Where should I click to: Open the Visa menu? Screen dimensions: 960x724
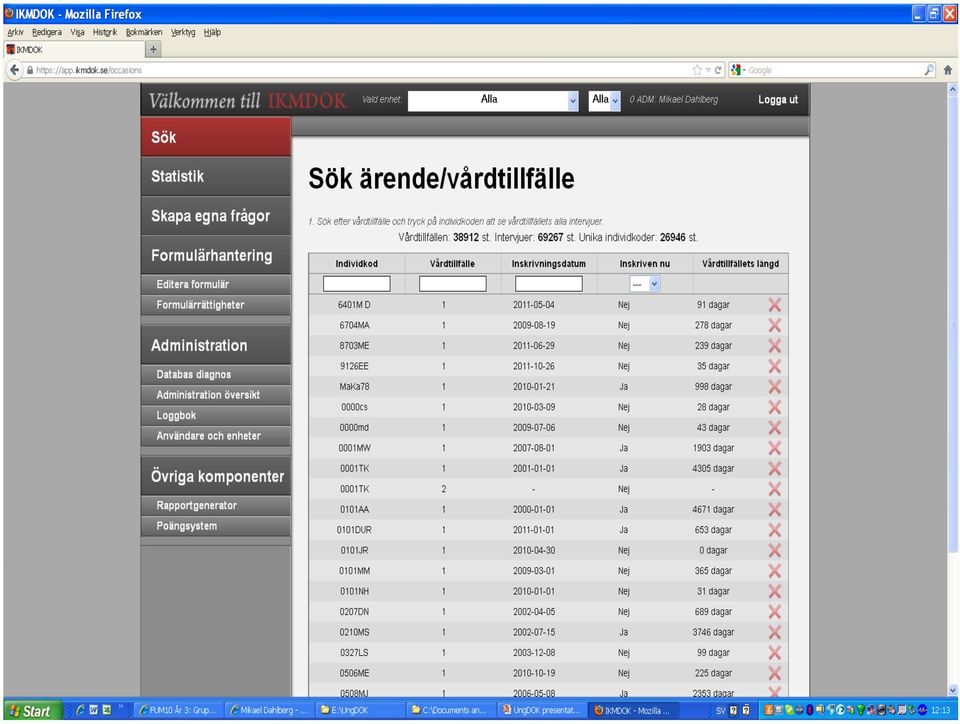point(77,32)
